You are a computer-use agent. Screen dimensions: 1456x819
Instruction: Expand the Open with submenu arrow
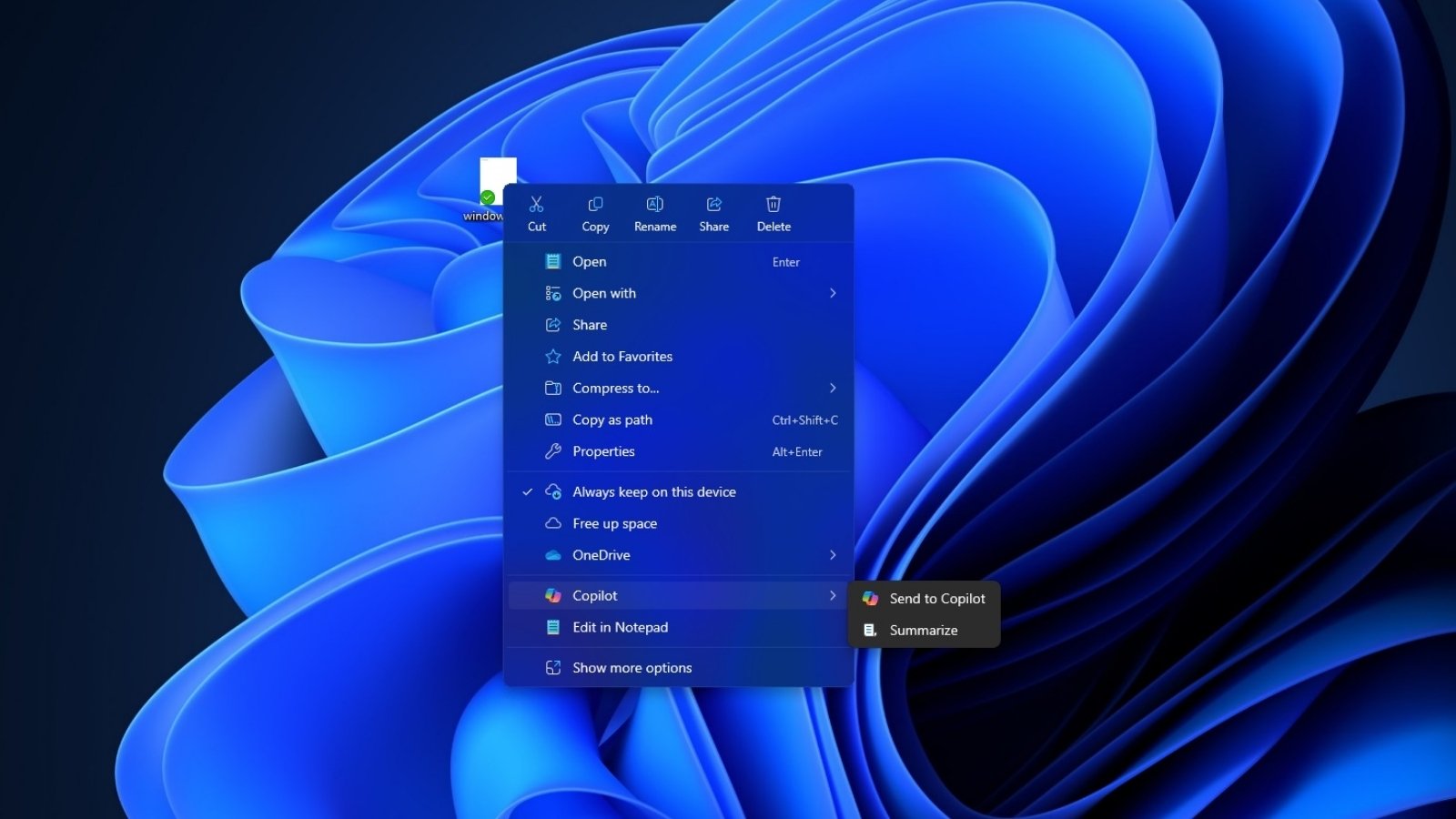[833, 293]
